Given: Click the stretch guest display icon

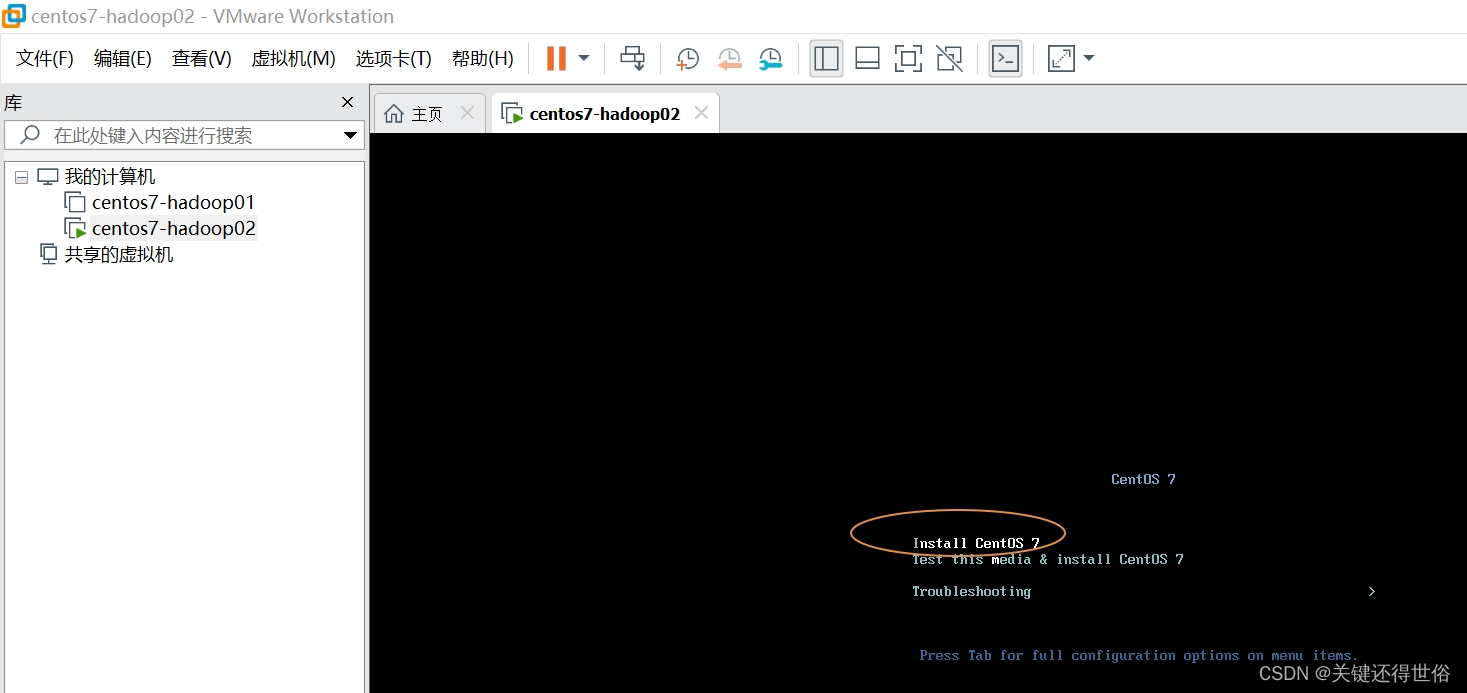Looking at the screenshot, I should pos(1060,59).
